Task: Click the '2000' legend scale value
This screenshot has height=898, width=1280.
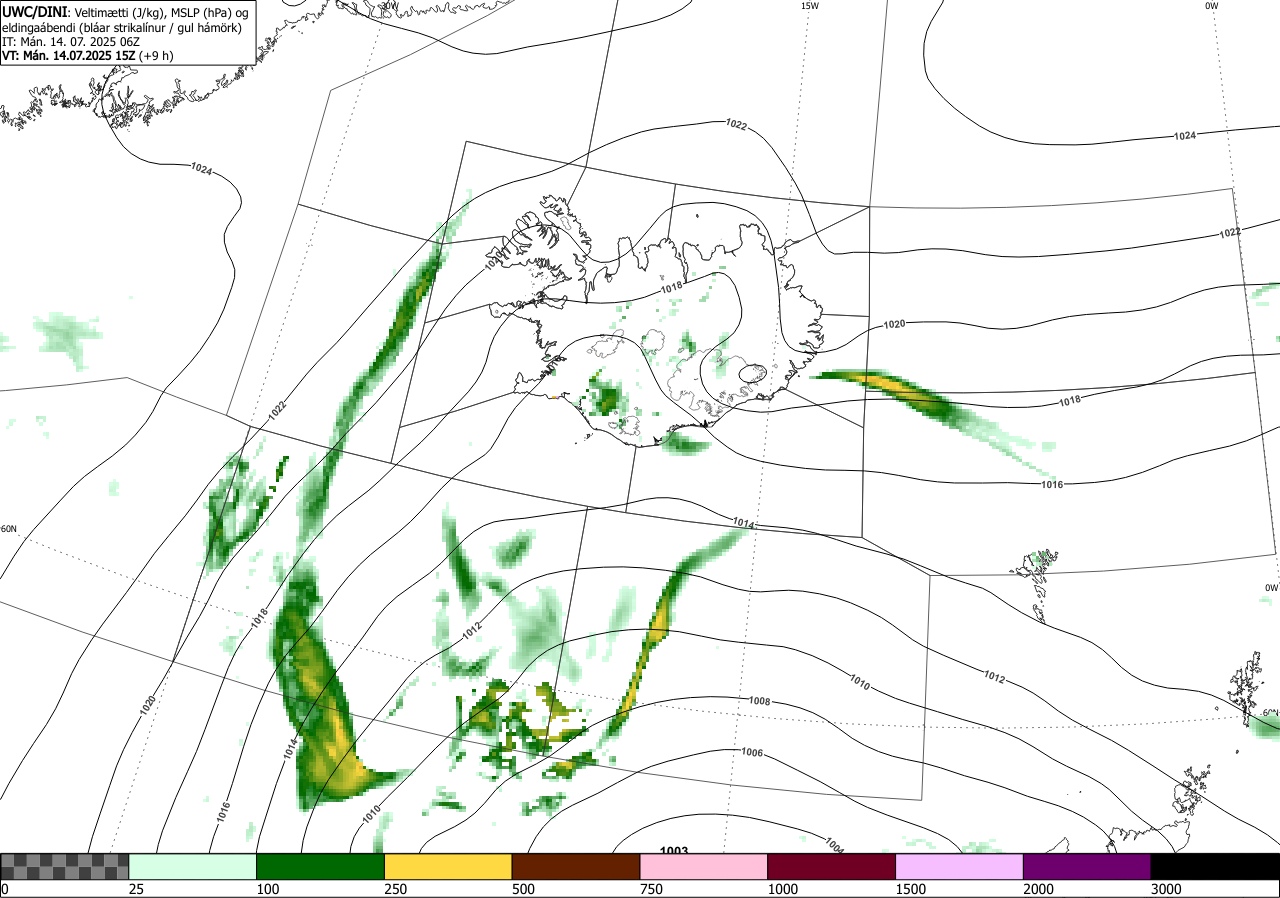Action: click(1038, 889)
